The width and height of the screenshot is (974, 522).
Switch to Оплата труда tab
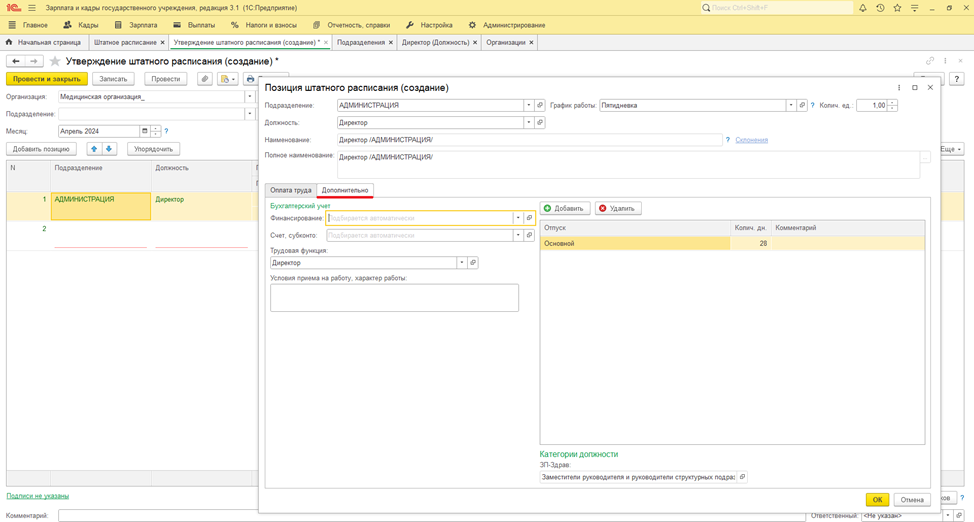[291, 190]
